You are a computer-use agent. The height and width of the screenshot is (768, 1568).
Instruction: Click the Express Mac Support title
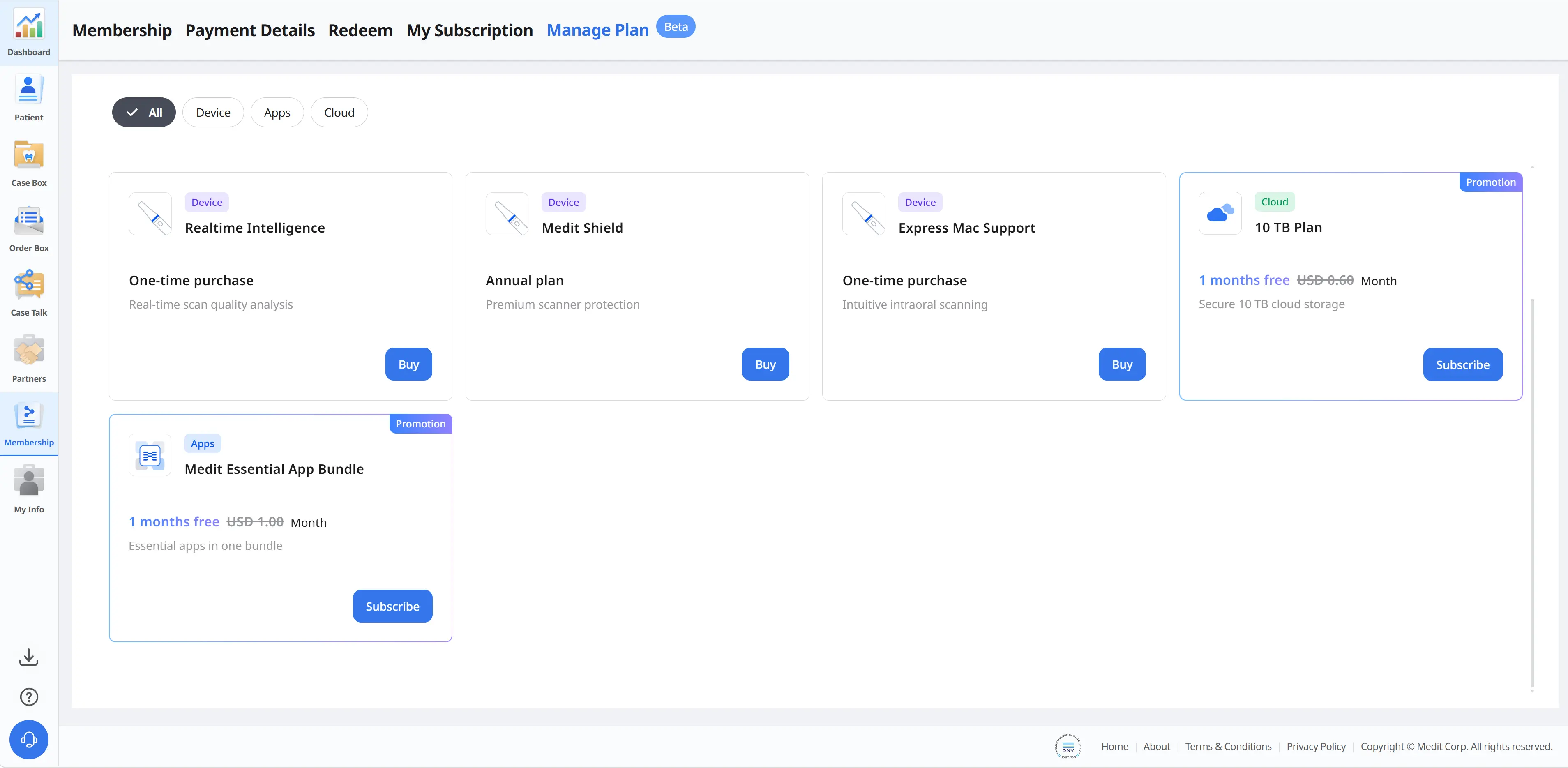pyautogui.click(x=966, y=228)
